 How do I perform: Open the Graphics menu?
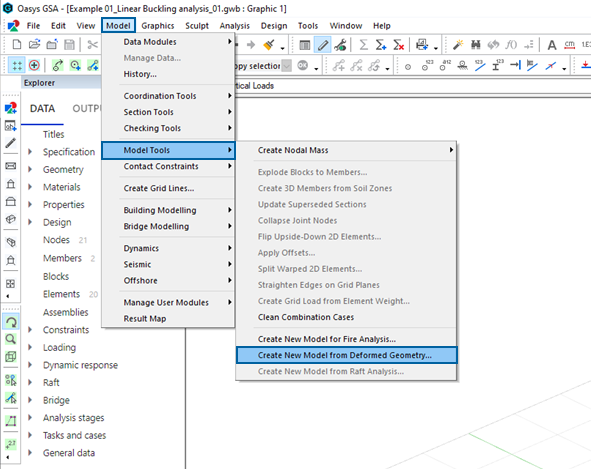pyautogui.click(x=158, y=26)
